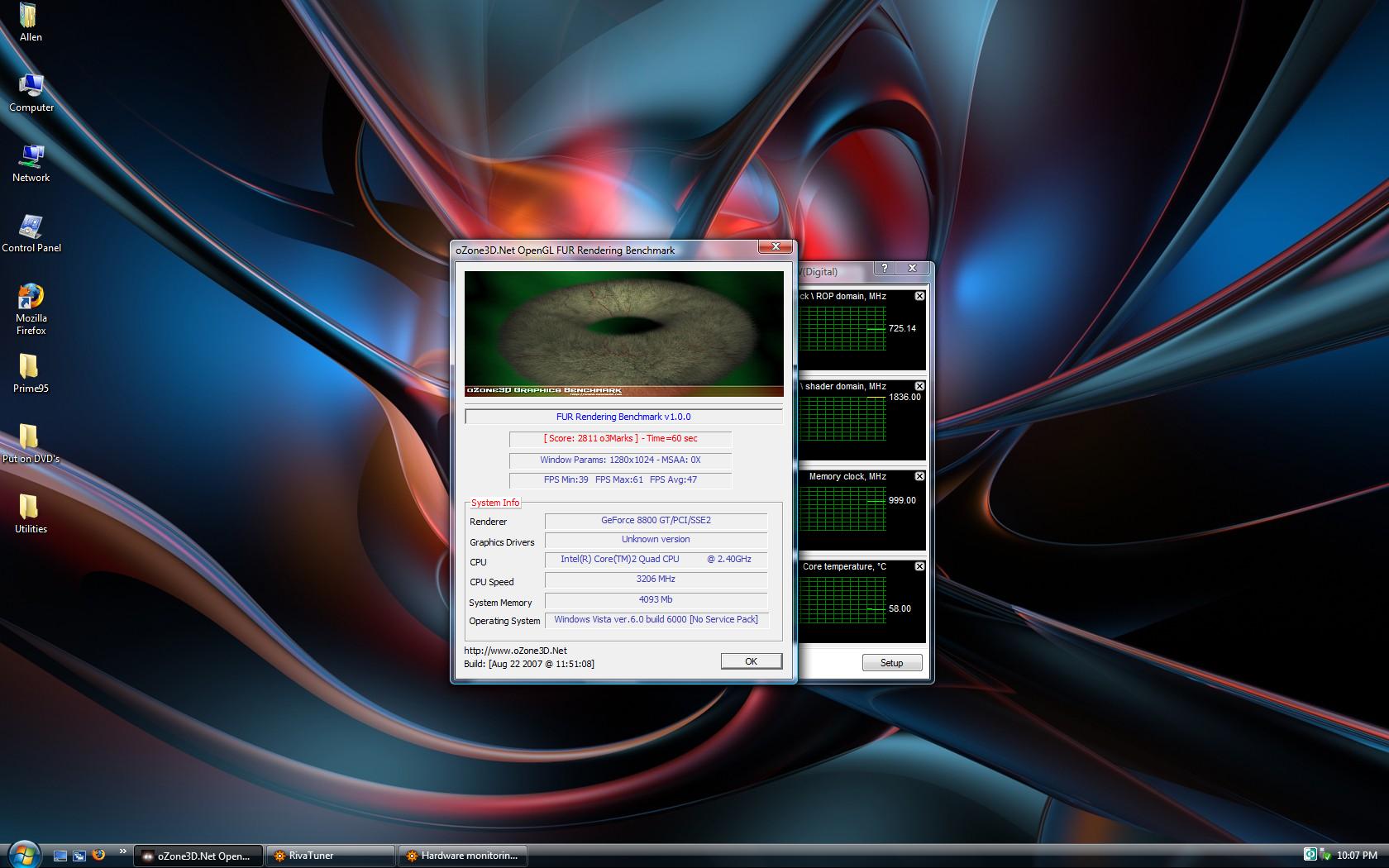This screenshot has width=1389, height=868.
Task: Click Show Desktop in Quick Launch
Action: [x=60, y=856]
